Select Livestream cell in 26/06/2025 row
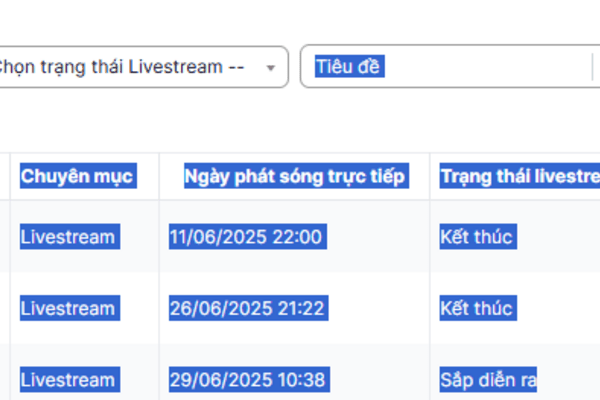The image size is (600, 400). pyautogui.click(x=68, y=308)
